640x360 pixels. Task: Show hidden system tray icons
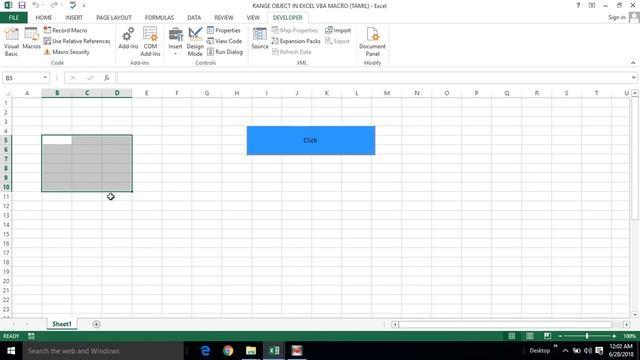coord(565,351)
